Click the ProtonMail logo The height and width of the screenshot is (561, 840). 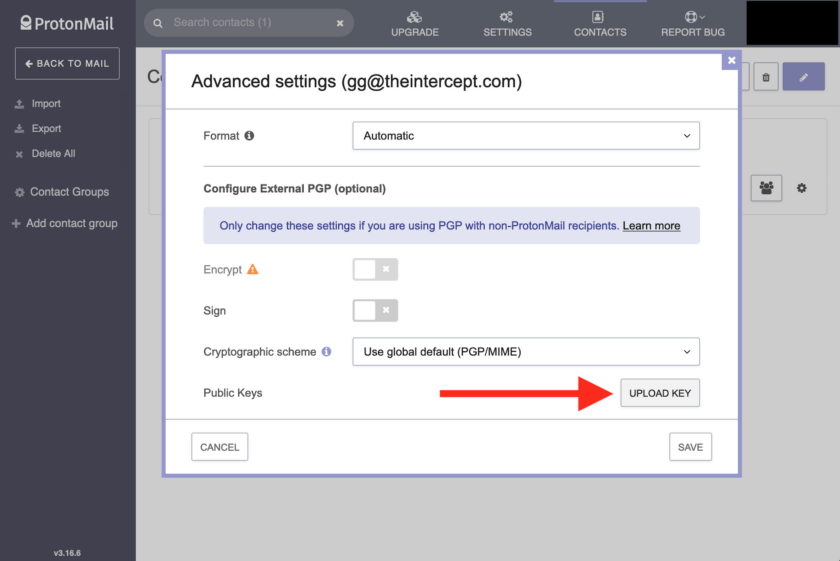[67, 23]
